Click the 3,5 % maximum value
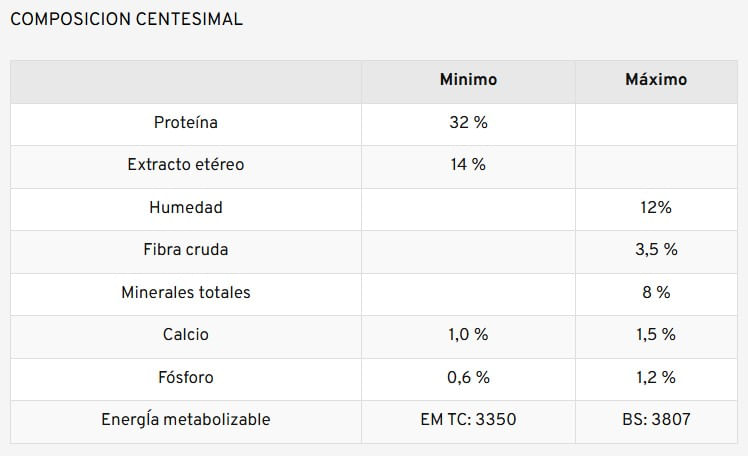Viewport: 748px width, 456px height. (x=656, y=250)
